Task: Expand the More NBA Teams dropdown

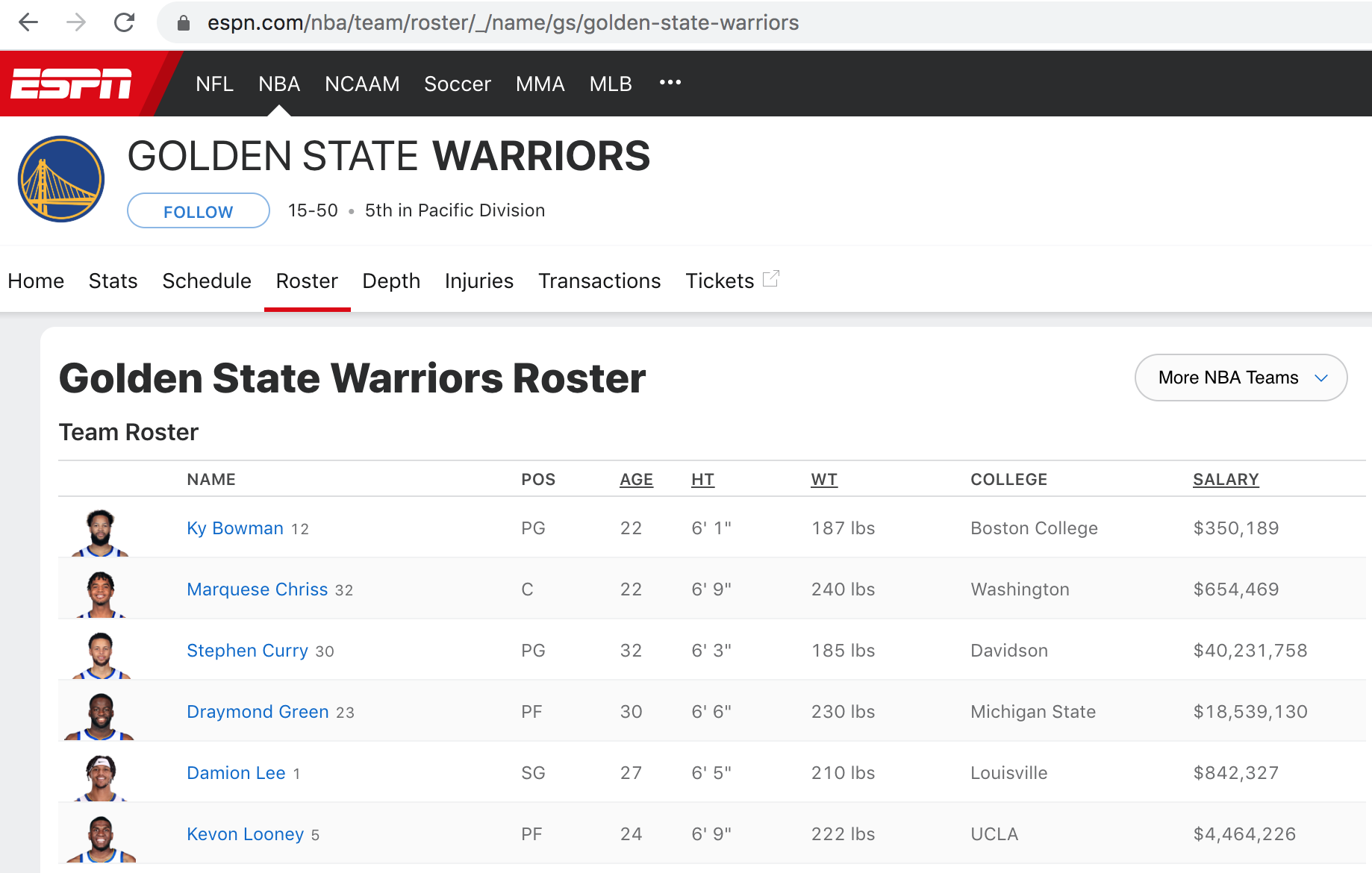Action: [1241, 378]
